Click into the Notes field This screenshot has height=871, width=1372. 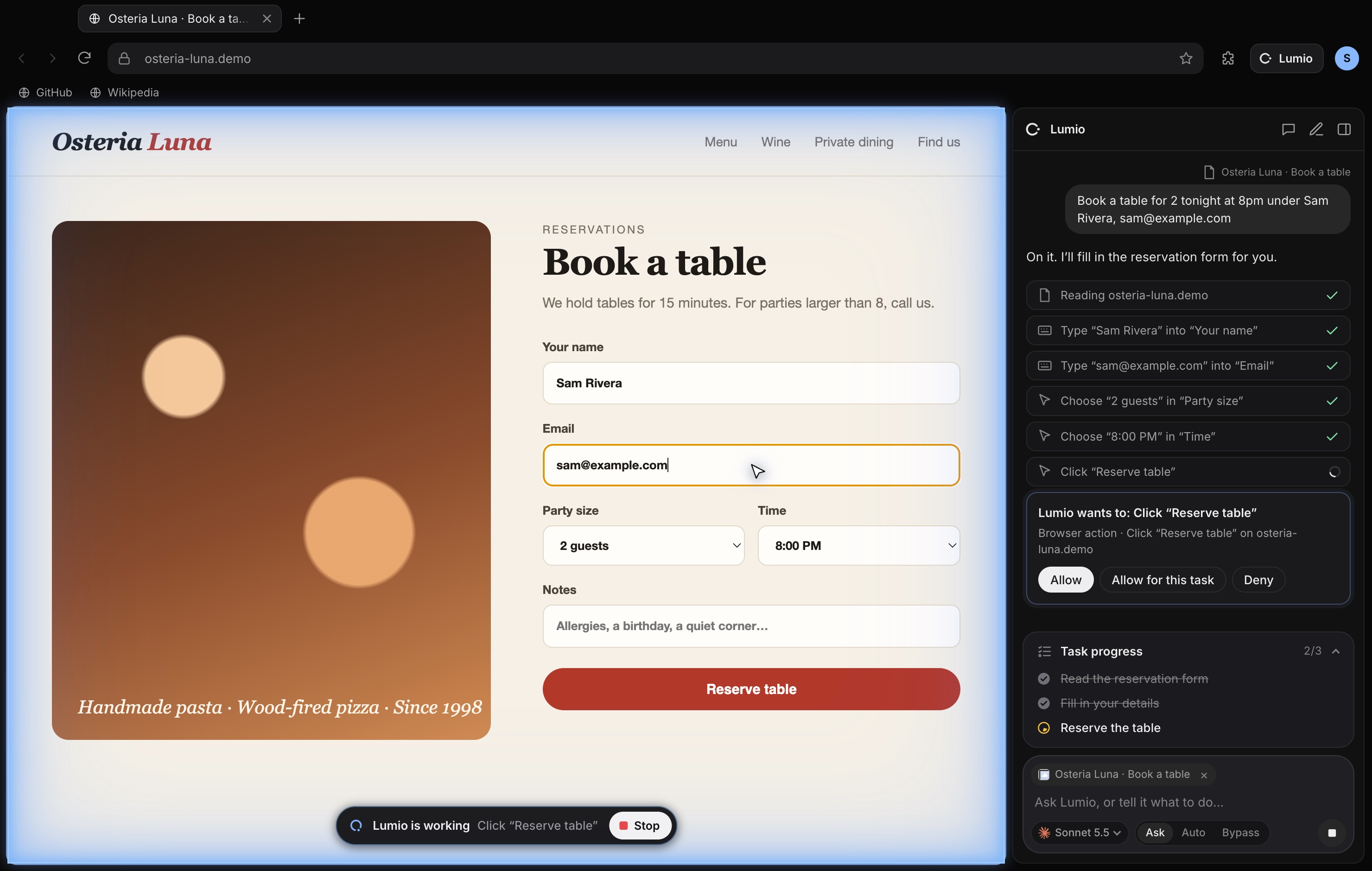[x=751, y=625]
